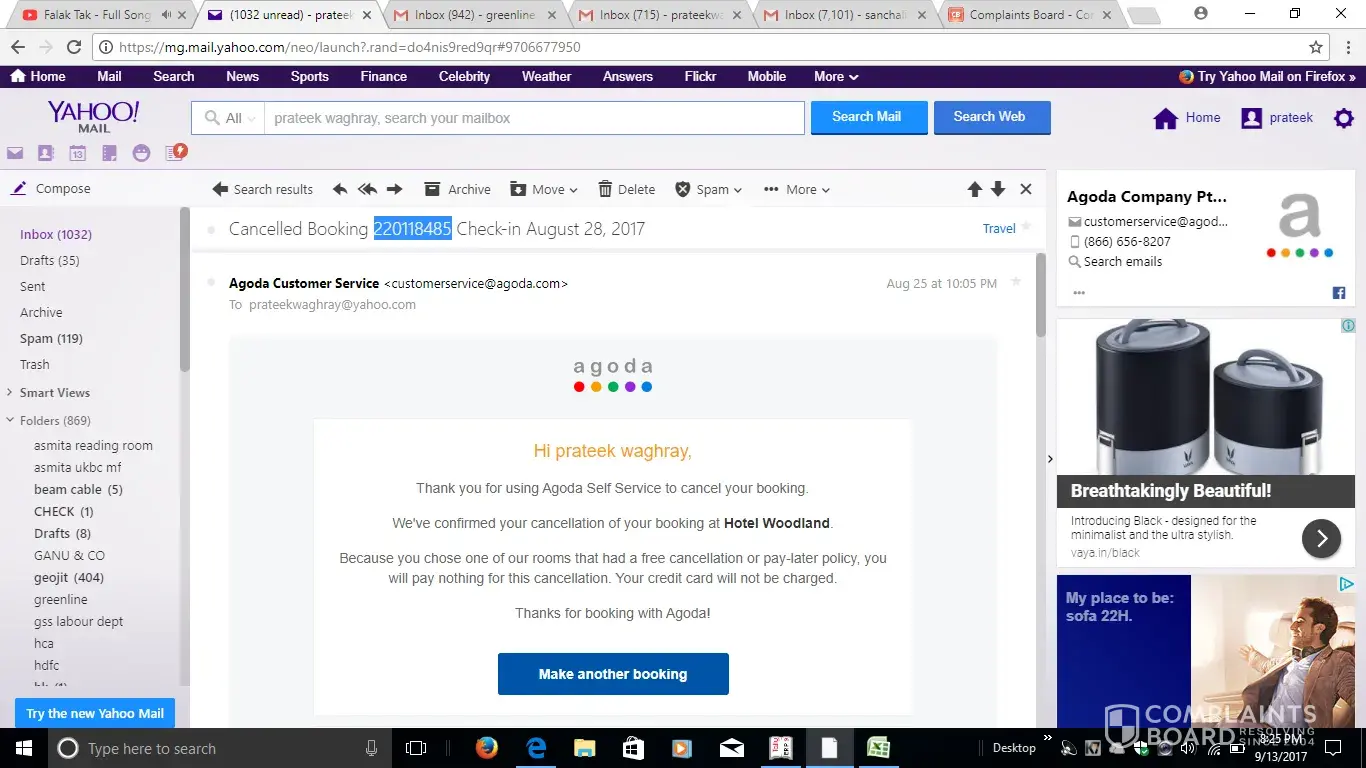This screenshot has height=768, width=1366.
Task: Go to the next message with down arrow
Action: point(998,189)
